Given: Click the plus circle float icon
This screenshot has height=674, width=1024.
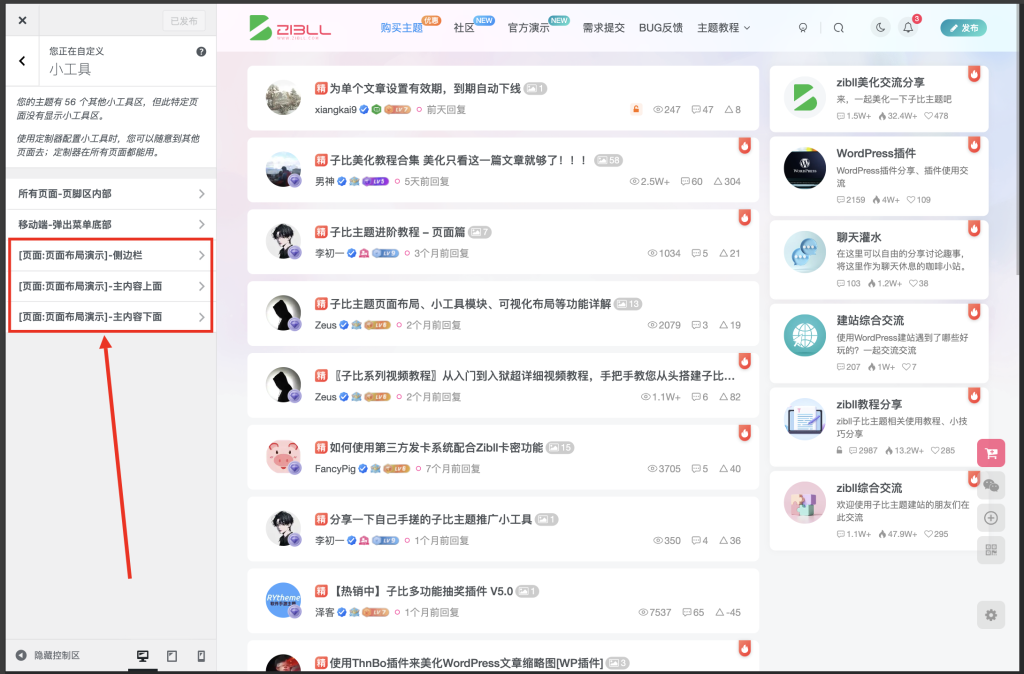Looking at the screenshot, I should tap(991, 518).
